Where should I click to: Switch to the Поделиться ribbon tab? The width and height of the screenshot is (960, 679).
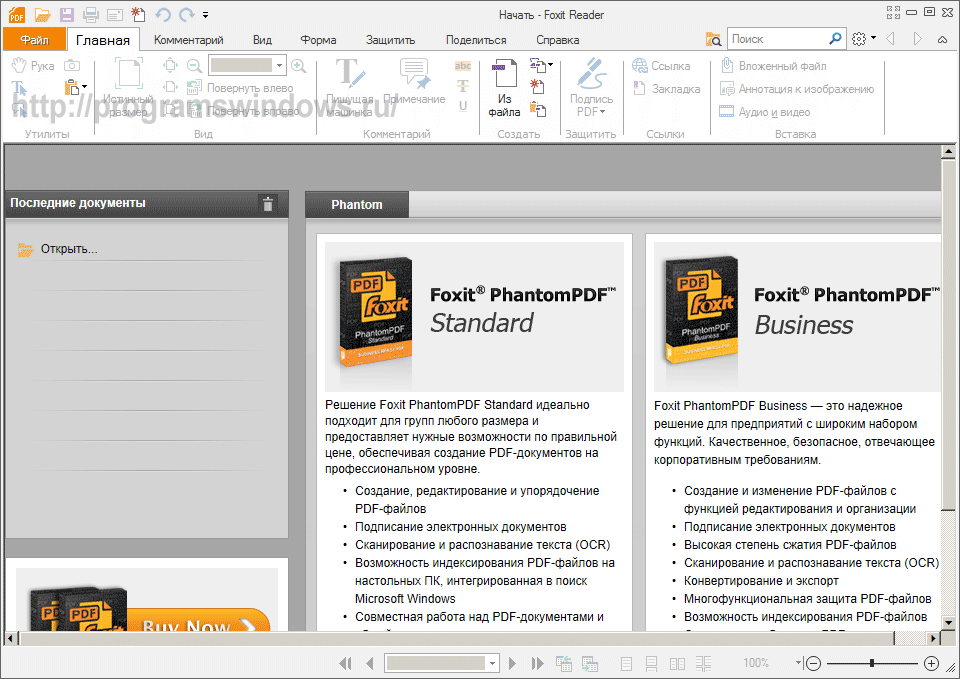click(476, 40)
